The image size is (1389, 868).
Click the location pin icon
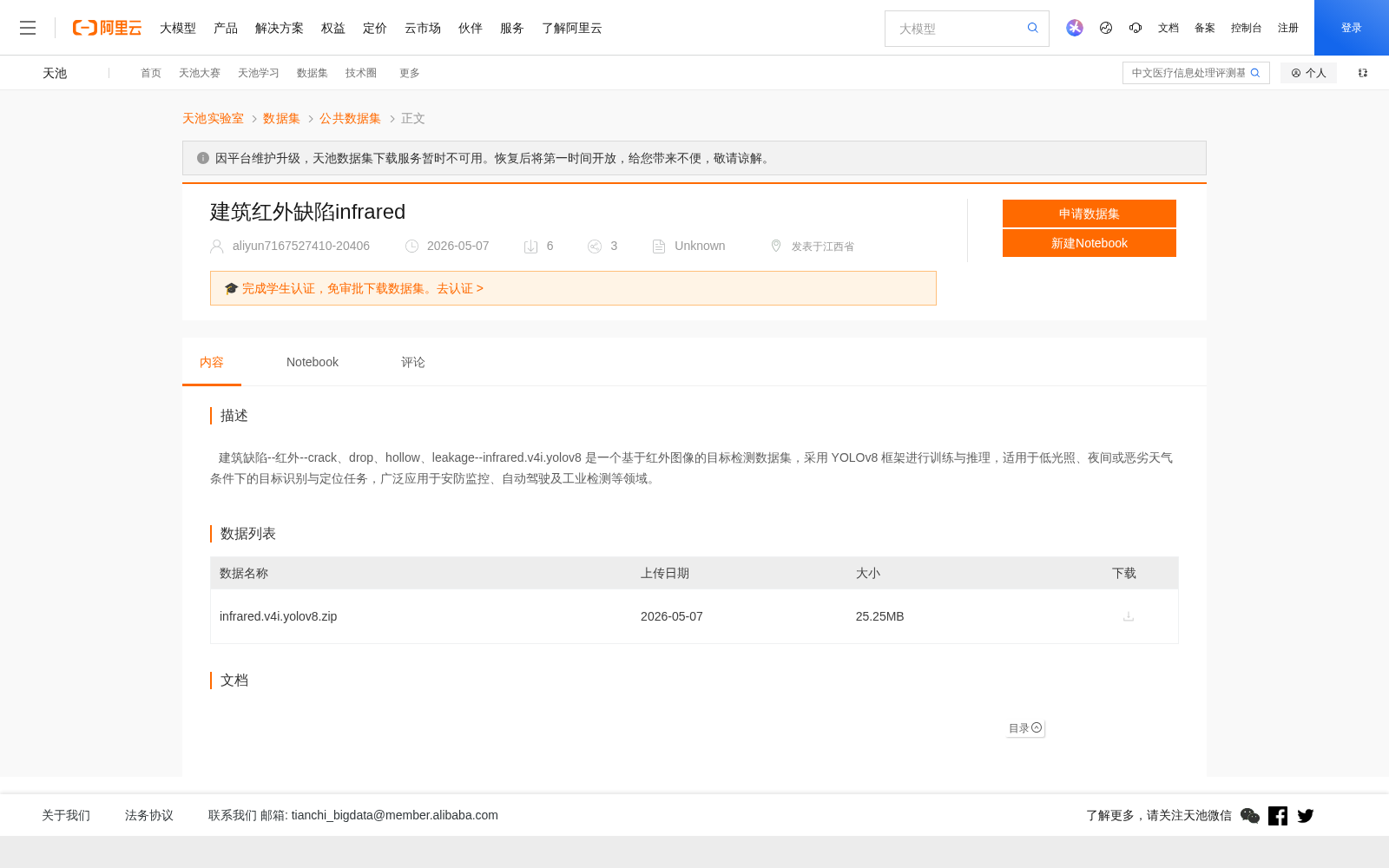click(776, 247)
